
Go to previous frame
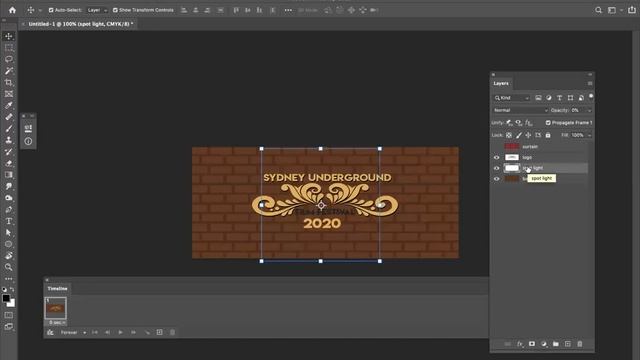coord(107,333)
